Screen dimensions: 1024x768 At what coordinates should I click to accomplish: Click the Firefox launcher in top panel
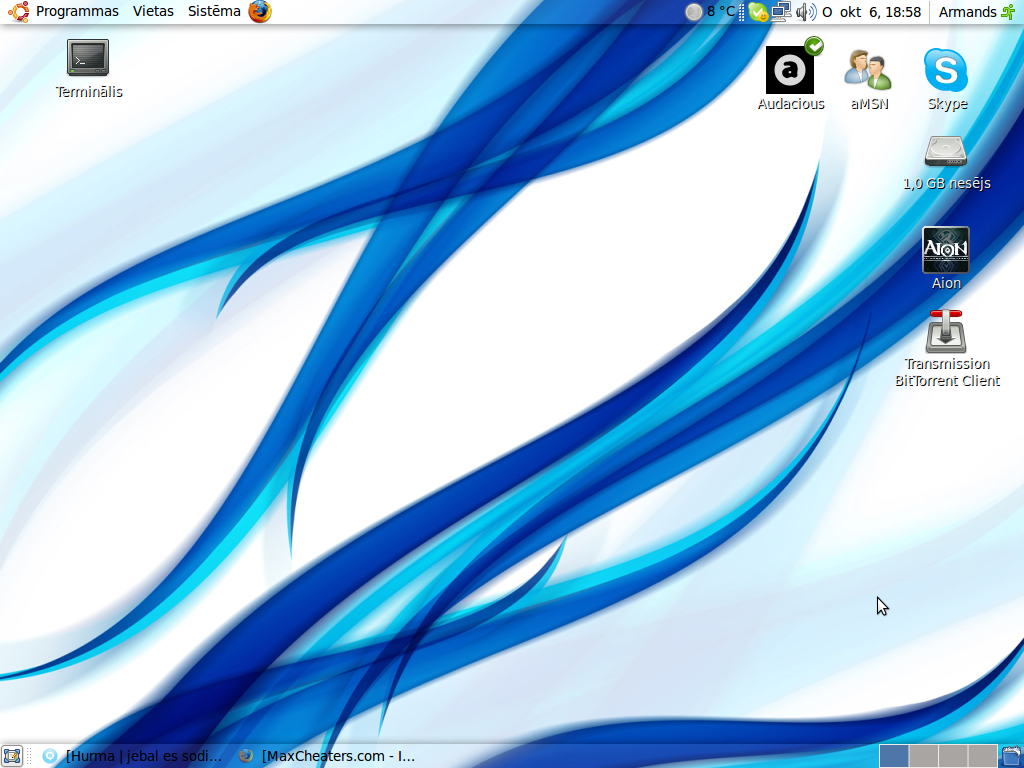tap(260, 12)
